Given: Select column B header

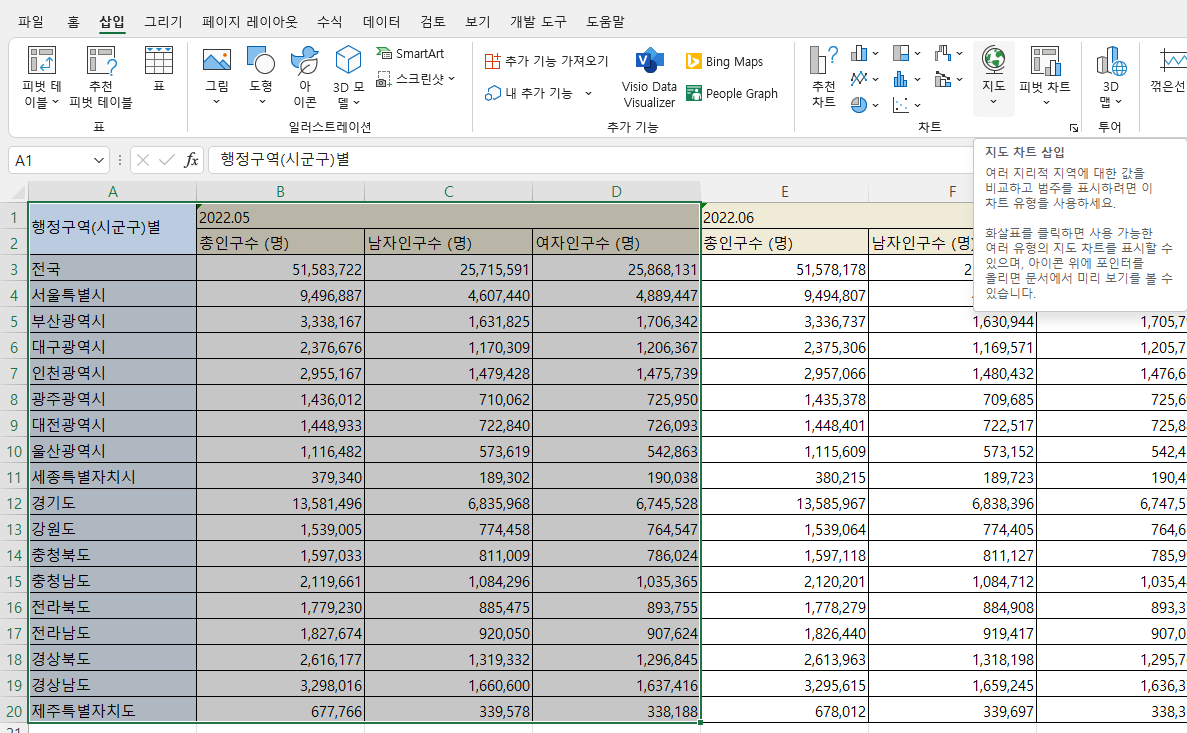Looking at the screenshot, I should pyautogui.click(x=280, y=192).
